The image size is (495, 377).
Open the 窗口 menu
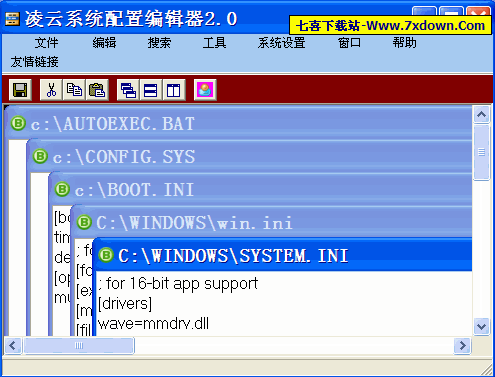[x=349, y=43]
